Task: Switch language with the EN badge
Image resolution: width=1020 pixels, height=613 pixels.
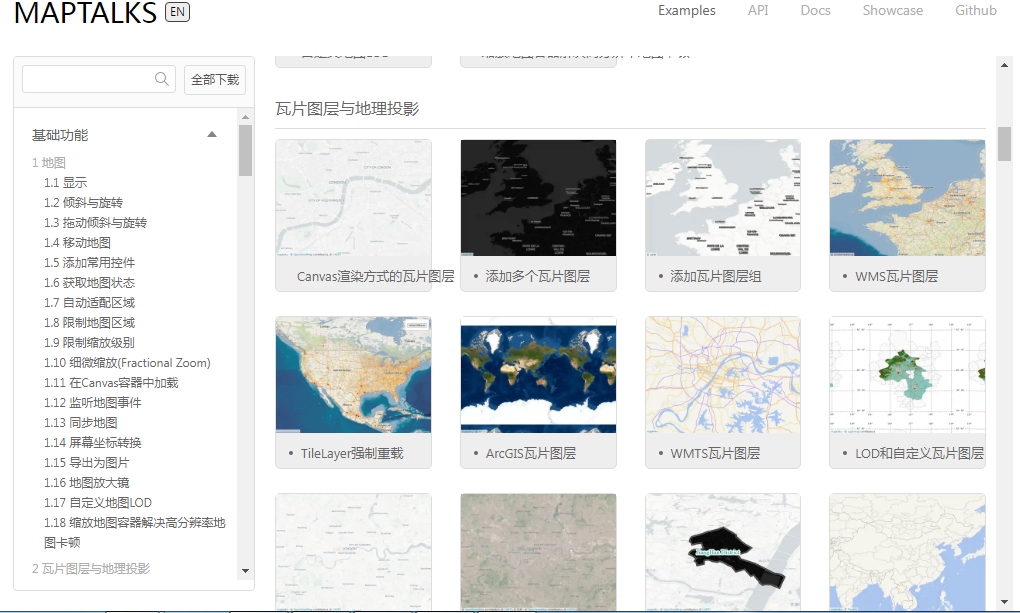Action: coord(177,12)
